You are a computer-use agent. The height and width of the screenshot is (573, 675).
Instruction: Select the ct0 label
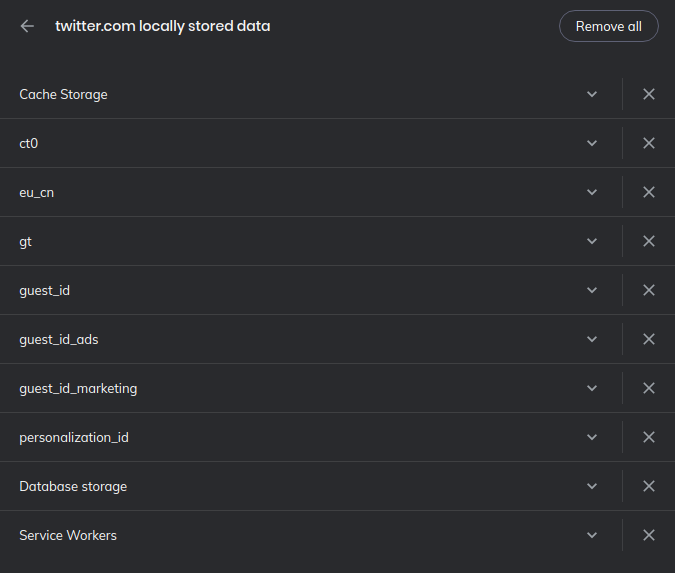click(29, 143)
